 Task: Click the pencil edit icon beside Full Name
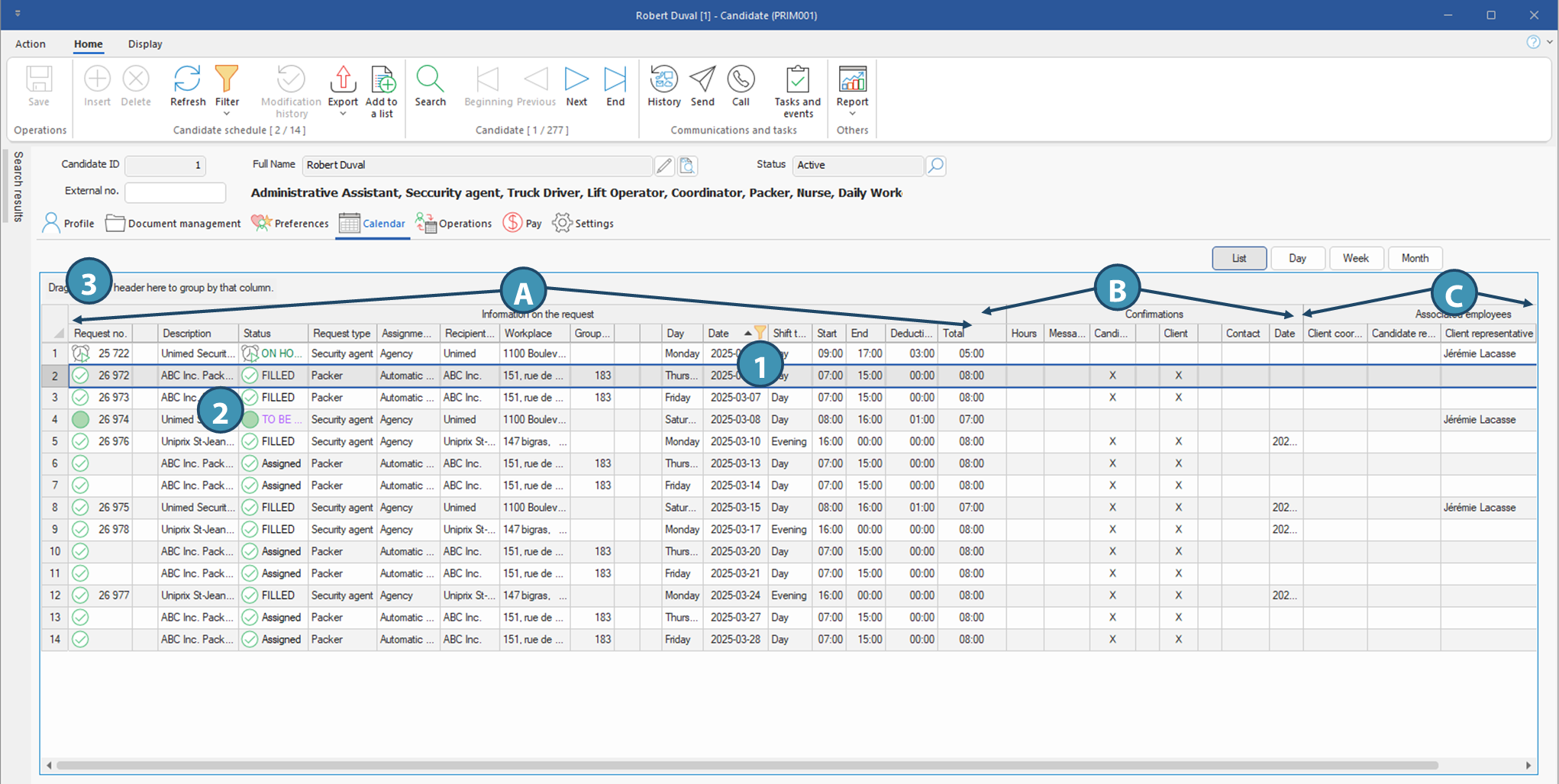pyautogui.click(x=664, y=166)
